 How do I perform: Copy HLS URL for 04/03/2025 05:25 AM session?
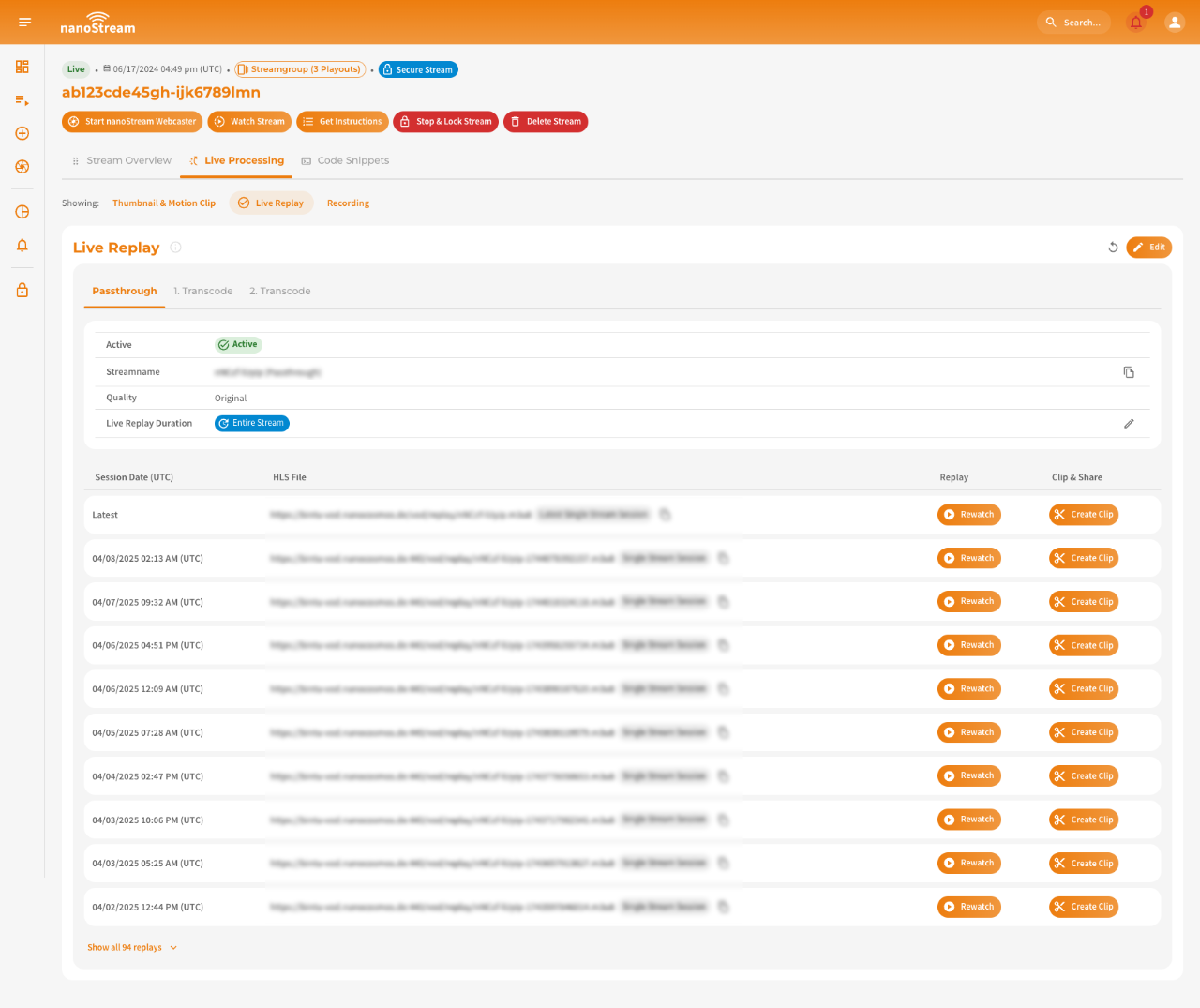[x=724, y=863]
